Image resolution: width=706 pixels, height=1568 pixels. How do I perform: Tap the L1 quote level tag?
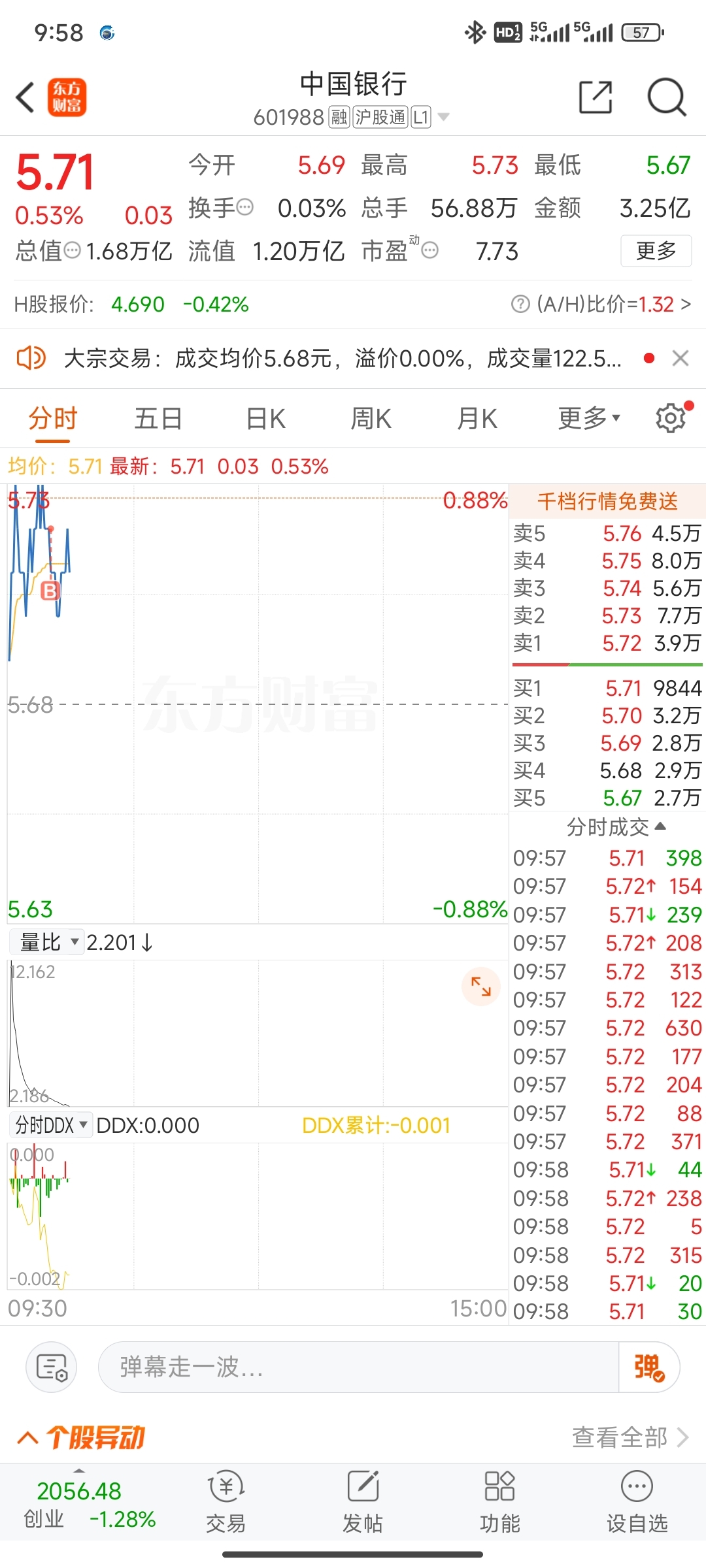tap(421, 118)
